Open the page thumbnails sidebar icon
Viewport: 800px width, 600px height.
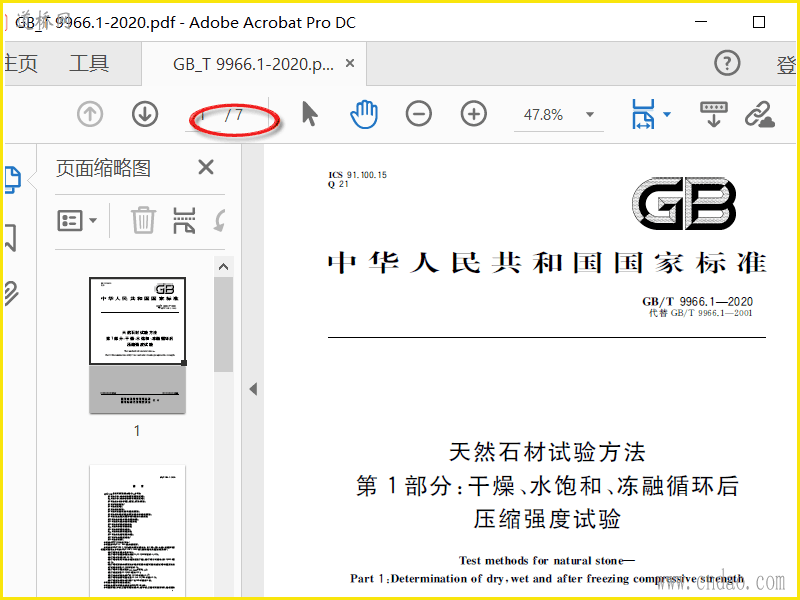point(12,180)
